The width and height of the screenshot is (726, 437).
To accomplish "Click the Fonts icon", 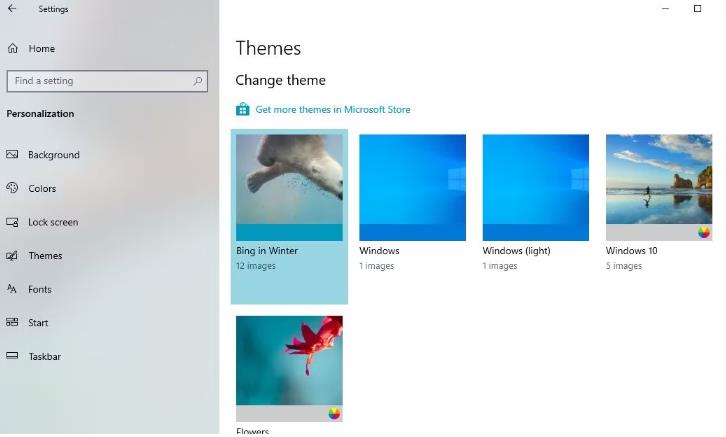I will pos(12,289).
